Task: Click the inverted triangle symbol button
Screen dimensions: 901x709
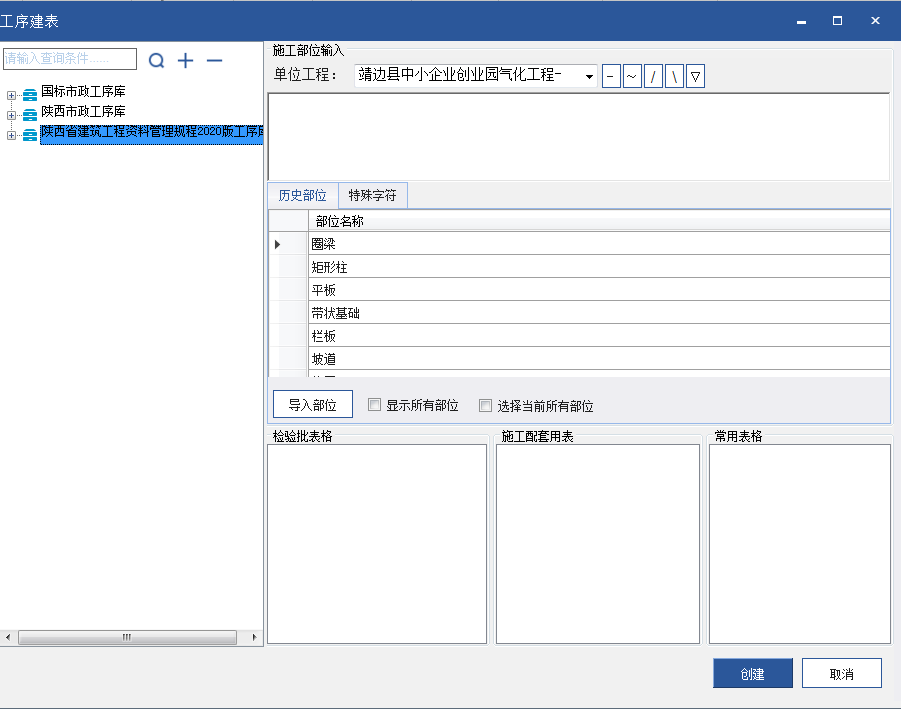Action: [695, 76]
